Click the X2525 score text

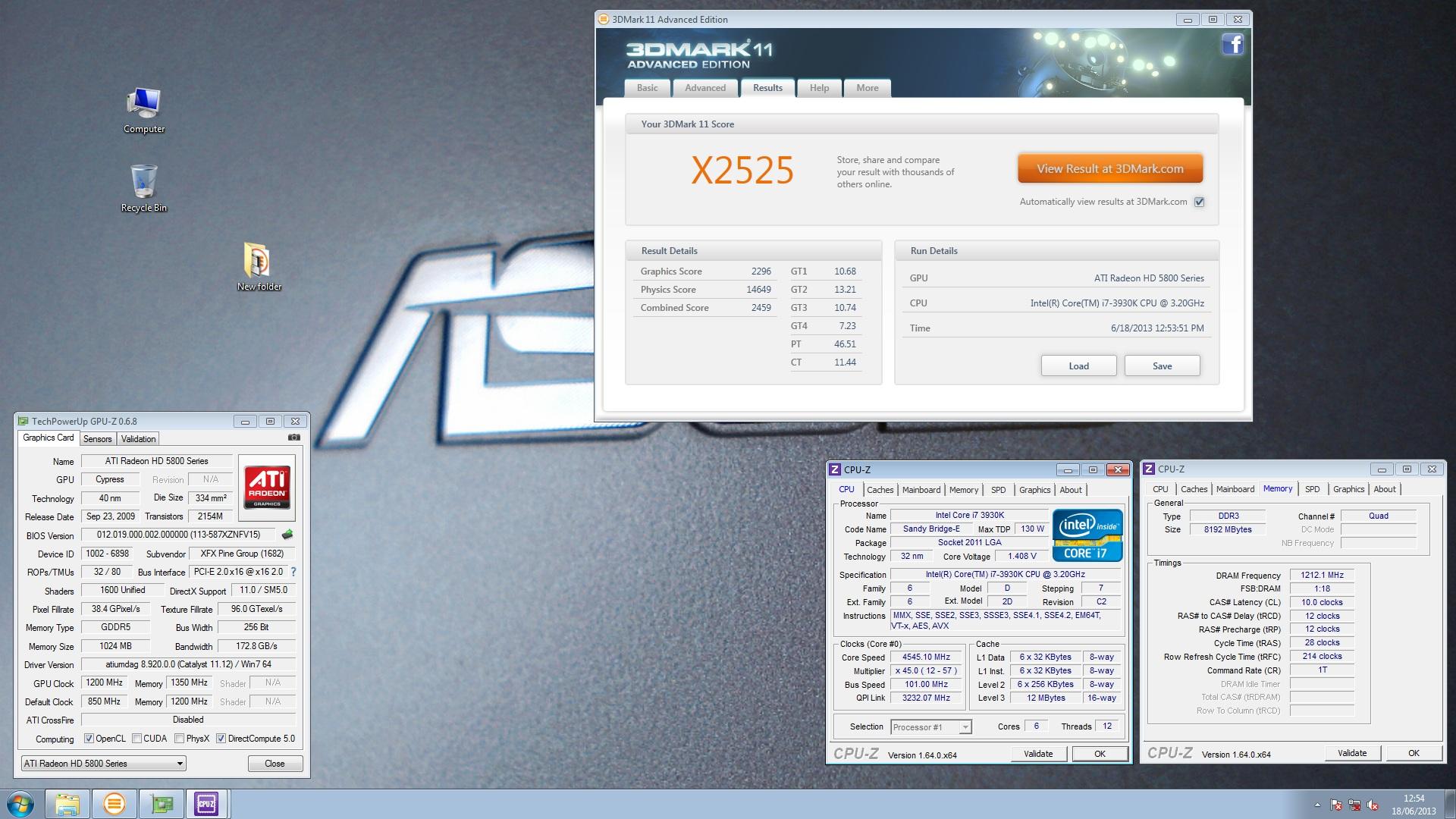[x=742, y=171]
